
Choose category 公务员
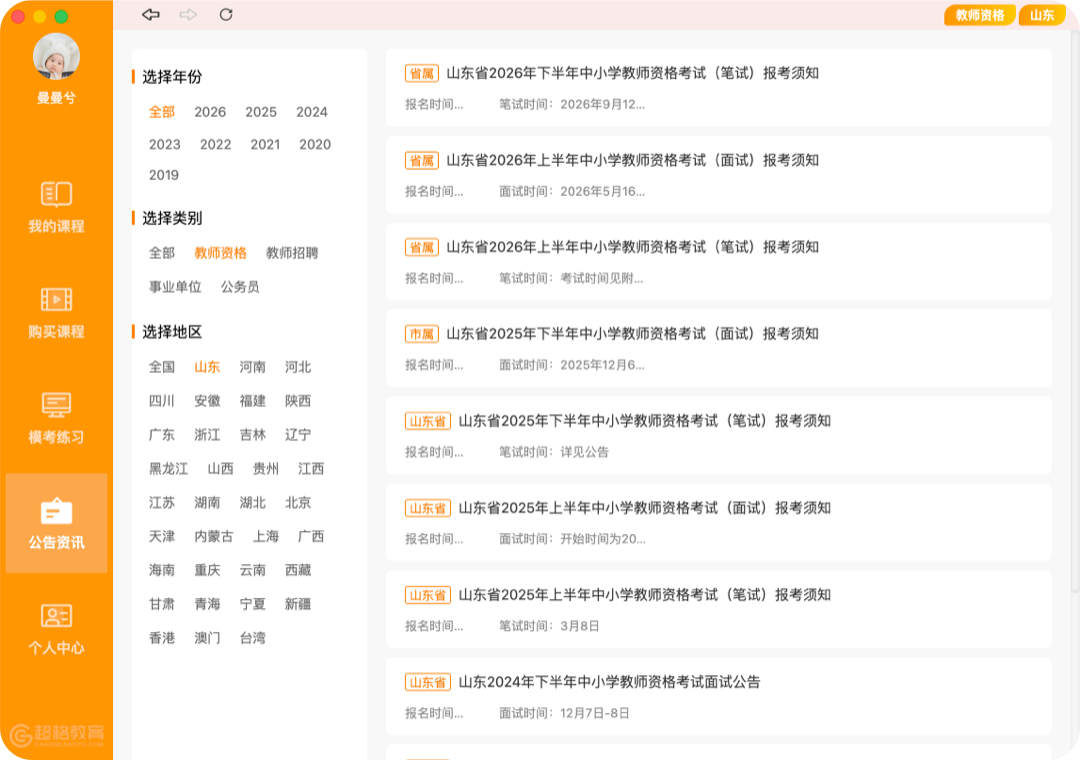tap(240, 287)
